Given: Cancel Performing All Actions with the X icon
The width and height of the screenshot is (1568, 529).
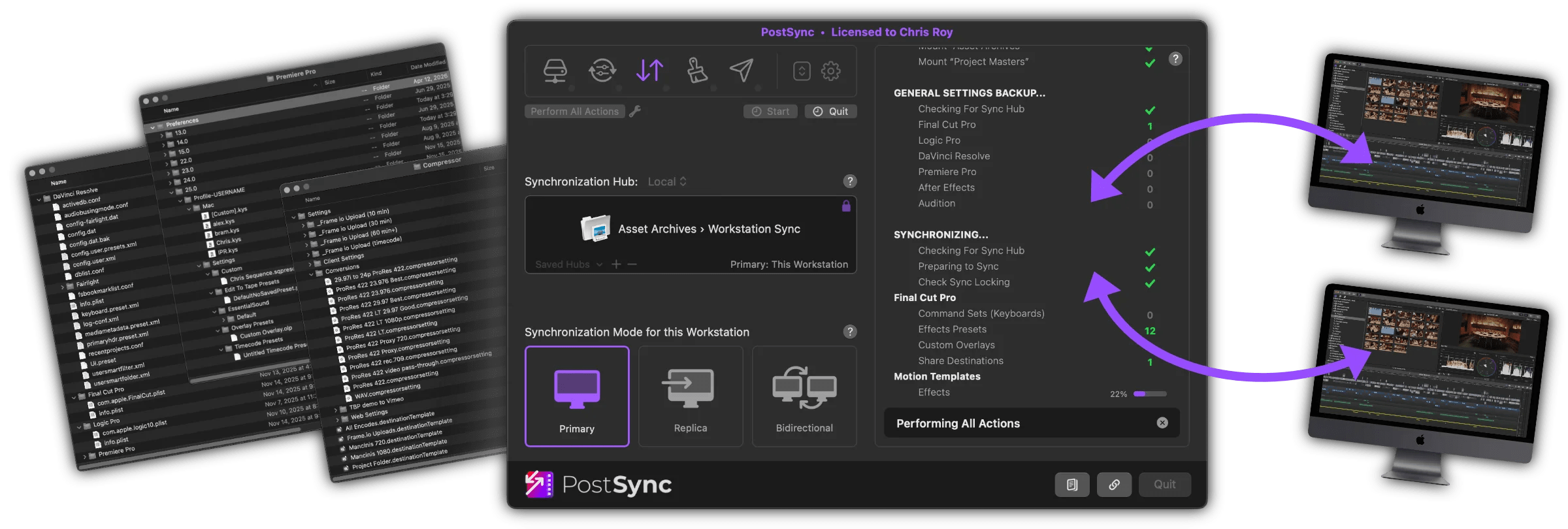Looking at the screenshot, I should 1162,423.
